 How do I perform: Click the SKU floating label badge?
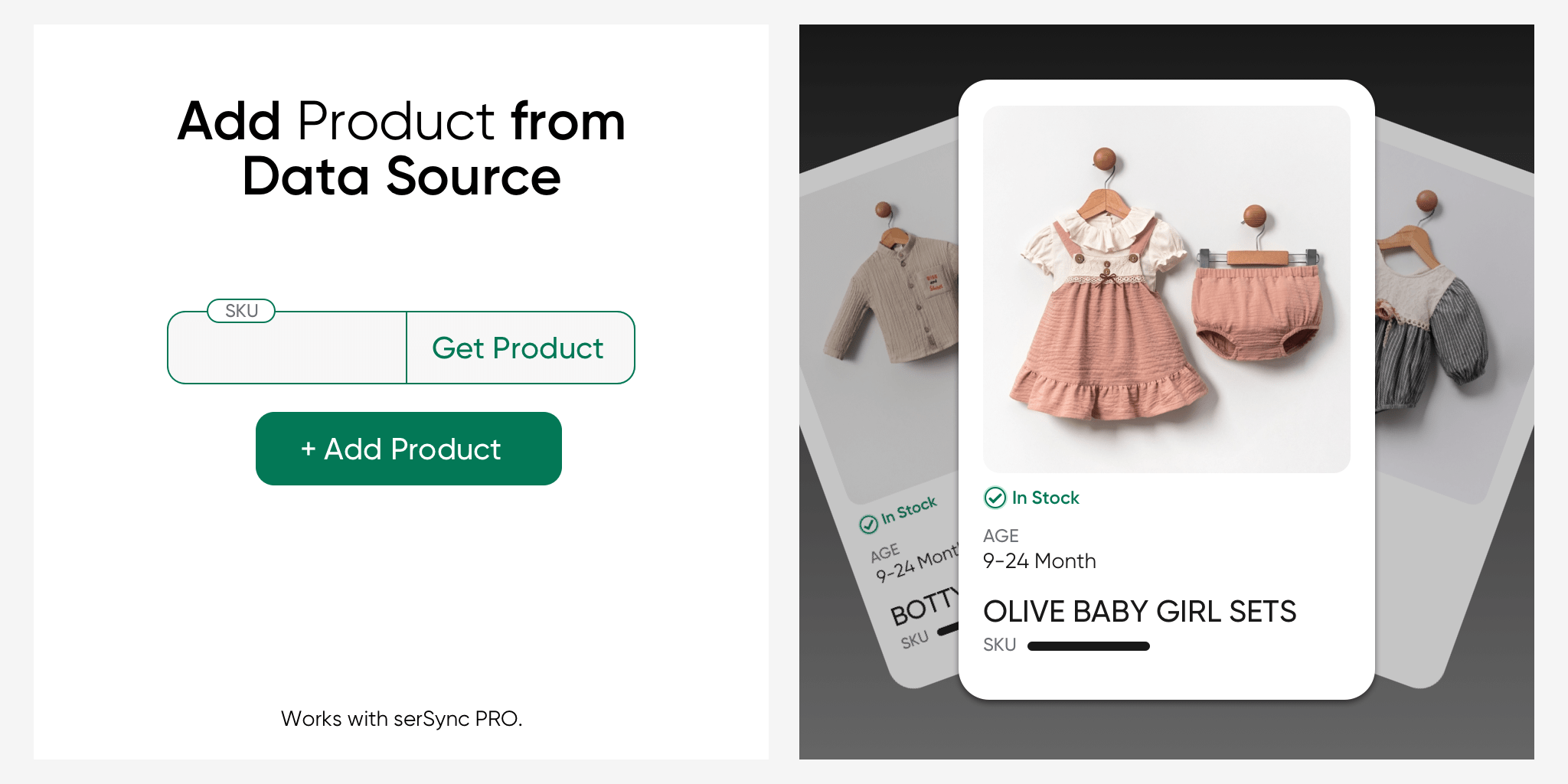[241, 311]
